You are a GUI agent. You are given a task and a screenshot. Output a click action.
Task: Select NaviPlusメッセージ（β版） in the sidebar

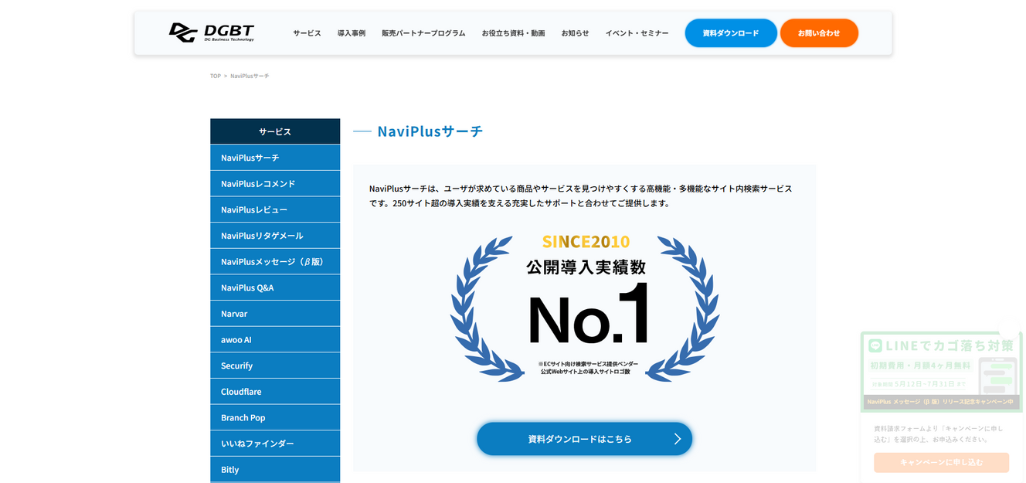tap(275, 261)
